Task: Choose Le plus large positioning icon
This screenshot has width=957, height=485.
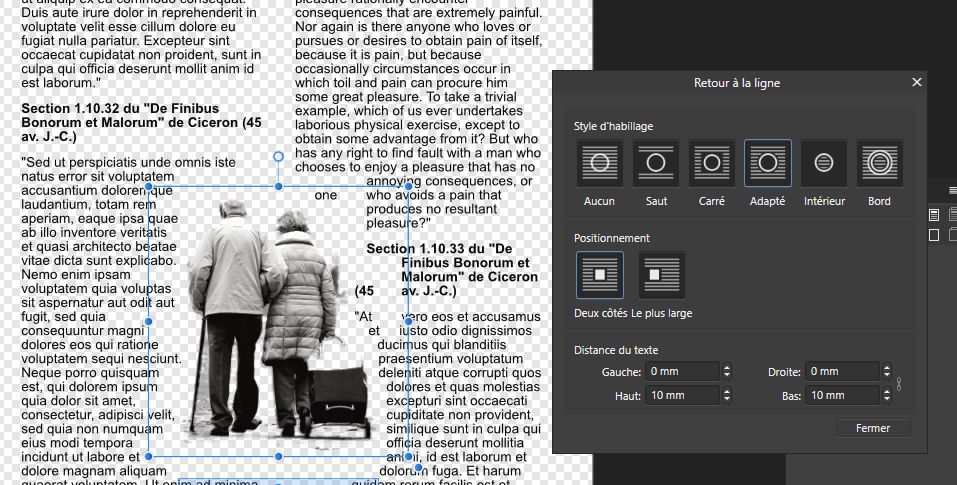Action: (x=662, y=275)
